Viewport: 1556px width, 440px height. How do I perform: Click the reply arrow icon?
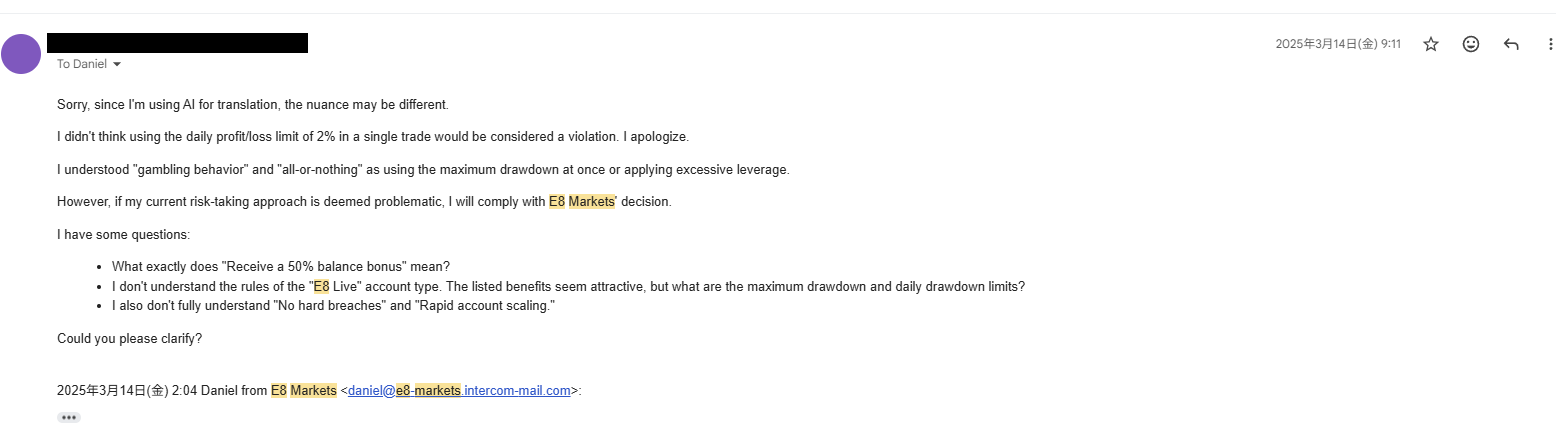tap(1511, 44)
